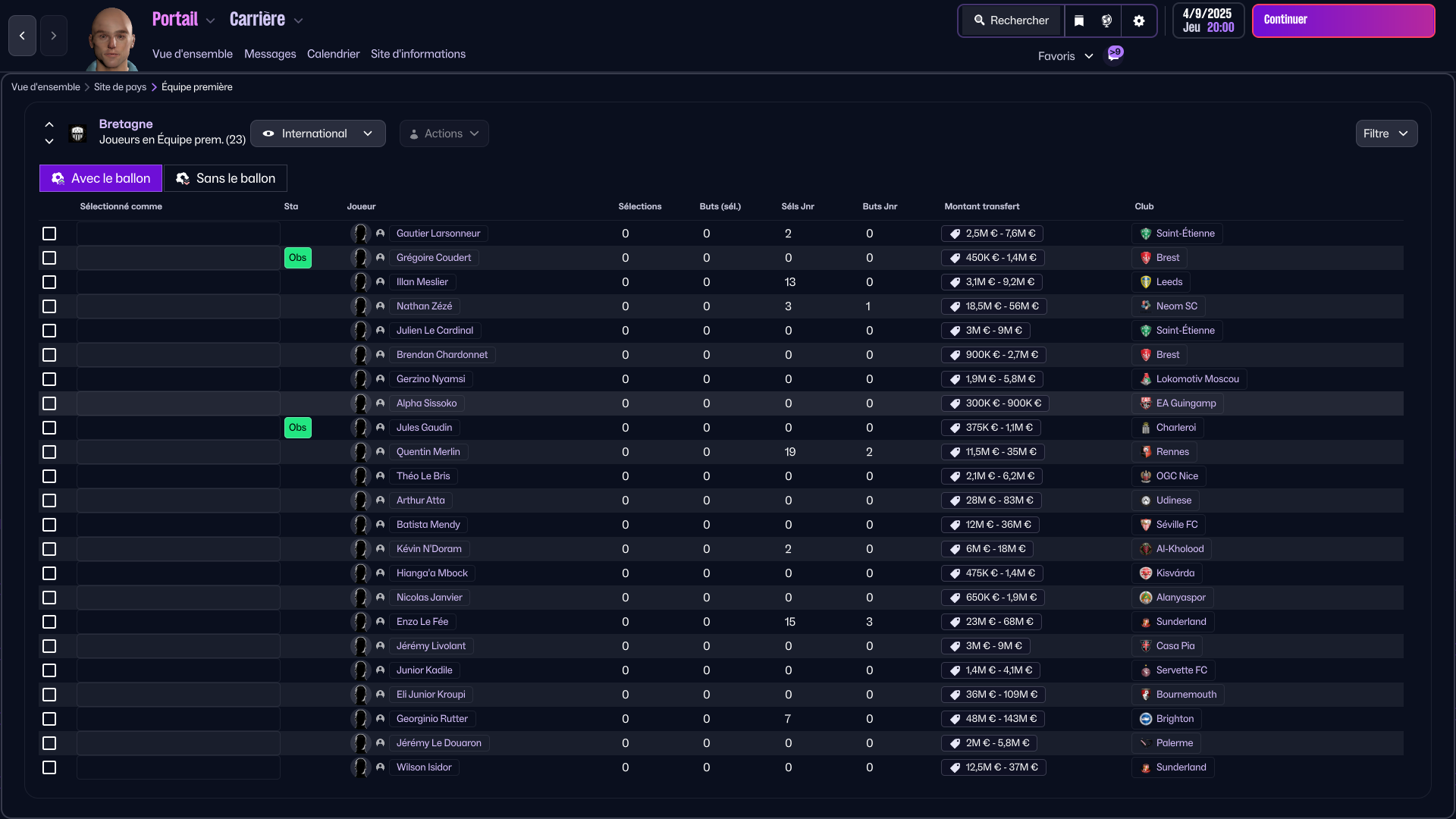This screenshot has width=1456, height=819.
Task: Open the Calendrier menu item
Action: click(x=334, y=54)
